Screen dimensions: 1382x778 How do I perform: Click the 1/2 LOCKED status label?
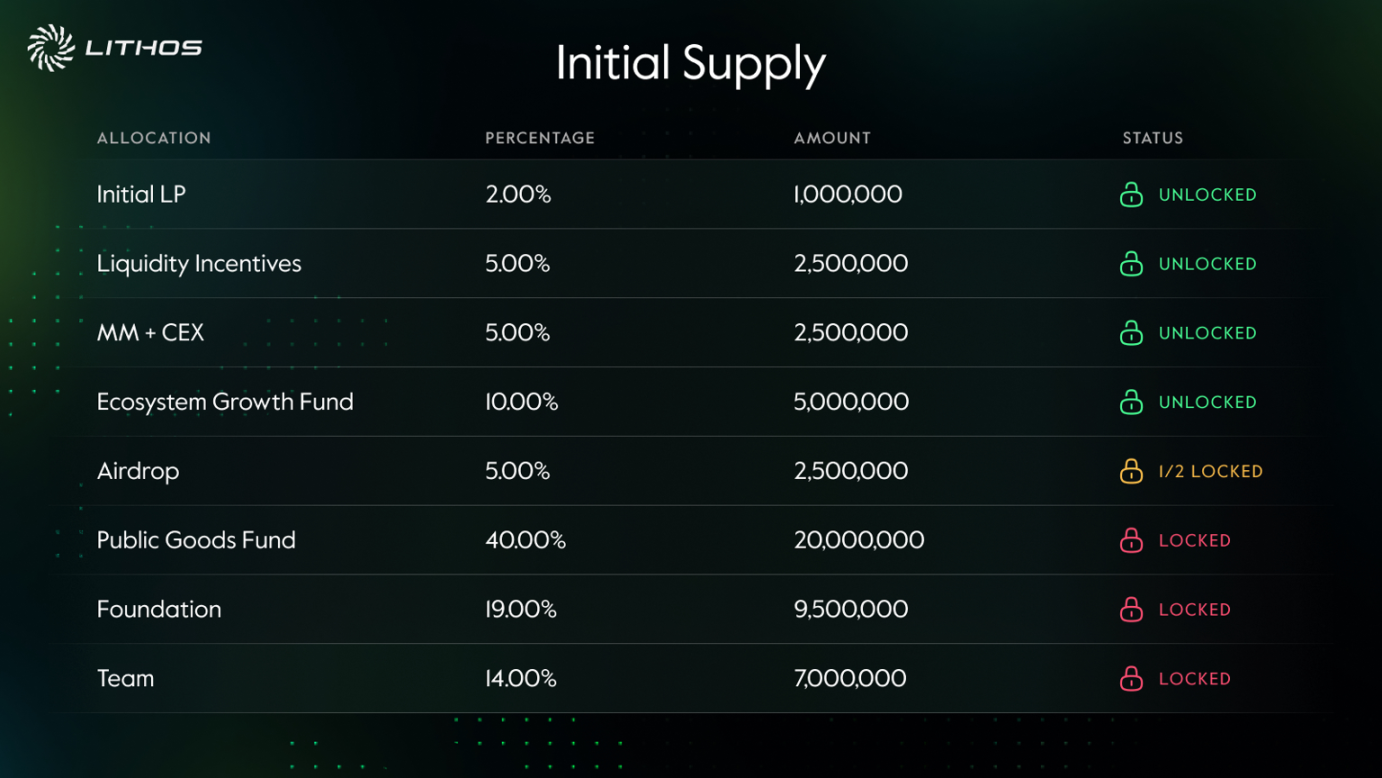coord(1210,471)
